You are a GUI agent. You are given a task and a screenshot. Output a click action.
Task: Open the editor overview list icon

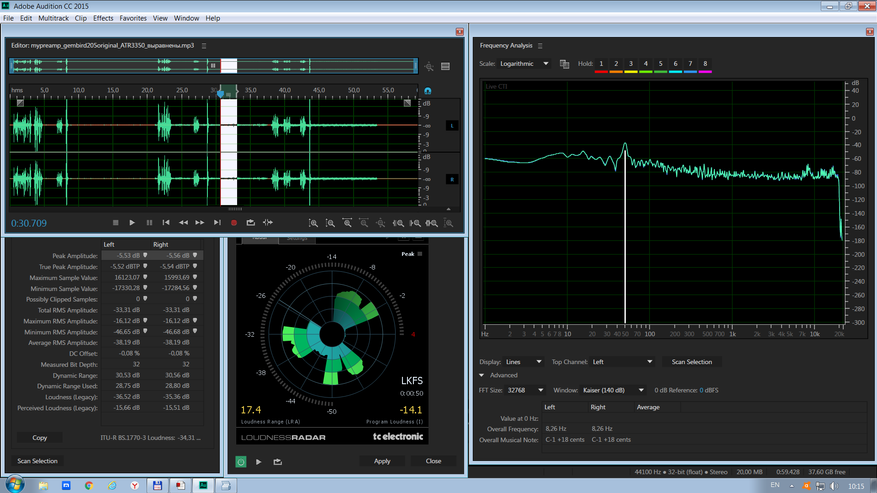coord(445,67)
